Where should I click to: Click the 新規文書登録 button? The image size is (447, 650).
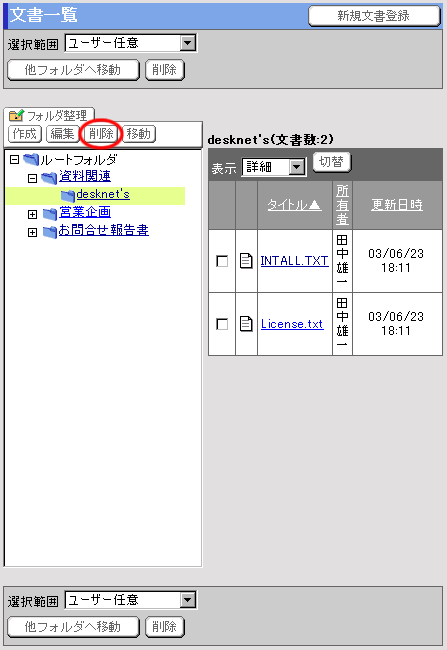374,16
